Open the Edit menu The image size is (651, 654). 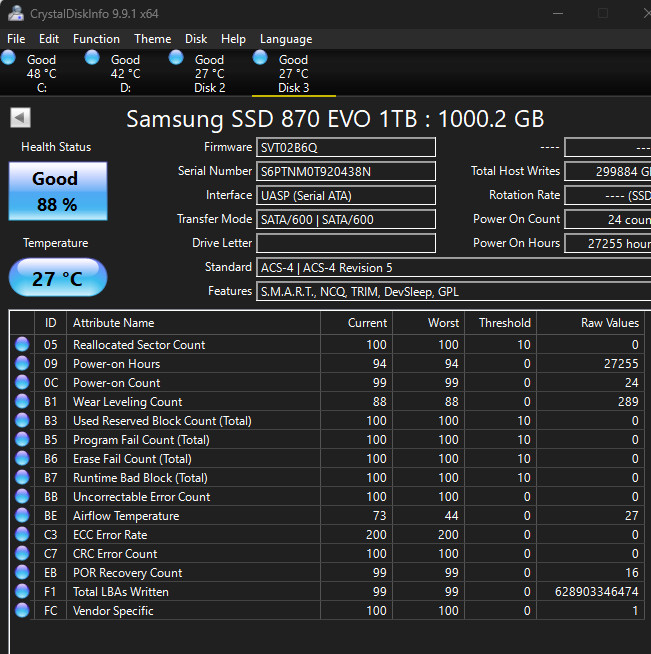point(49,39)
